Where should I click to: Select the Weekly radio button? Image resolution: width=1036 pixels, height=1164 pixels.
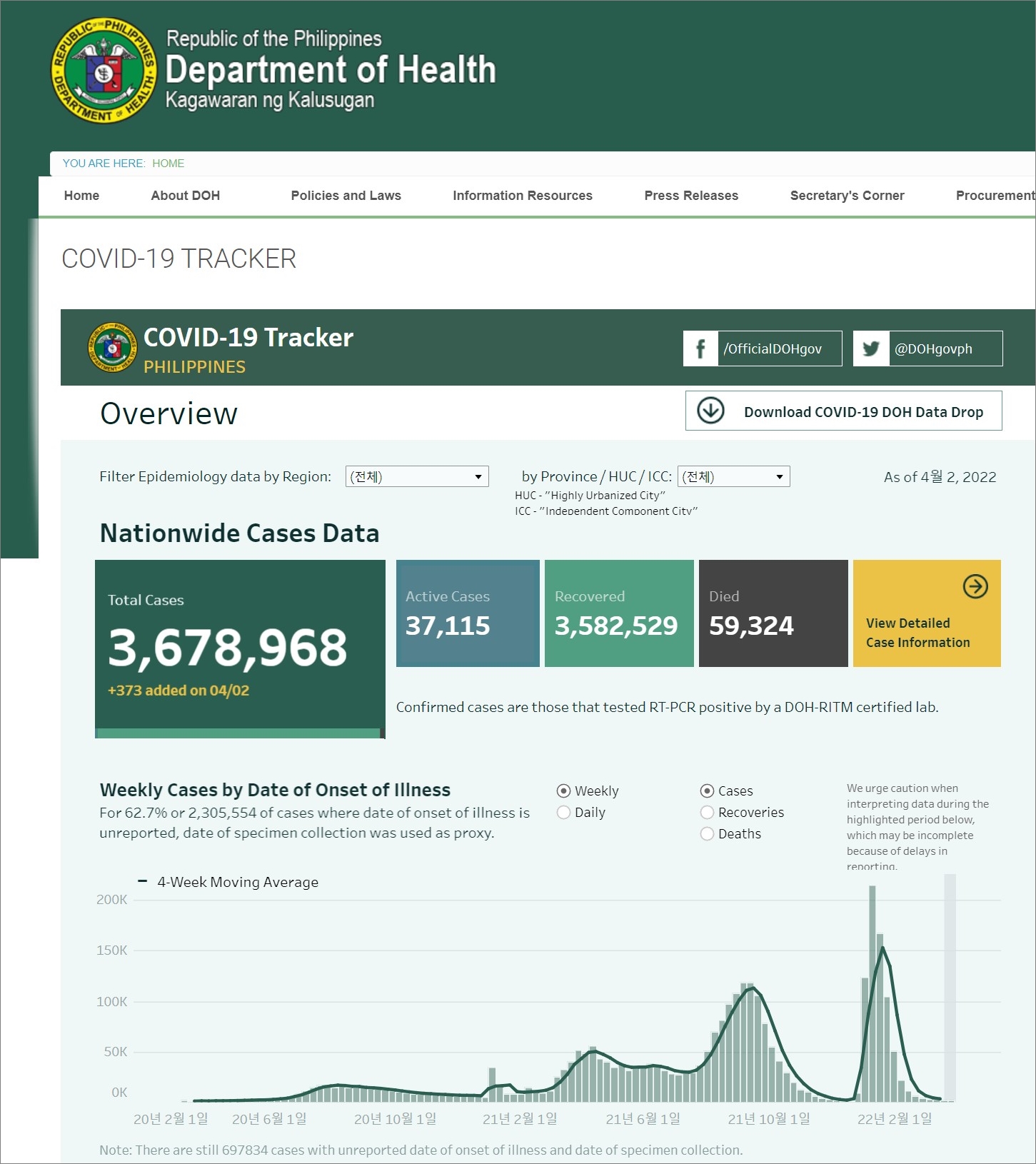point(563,791)
